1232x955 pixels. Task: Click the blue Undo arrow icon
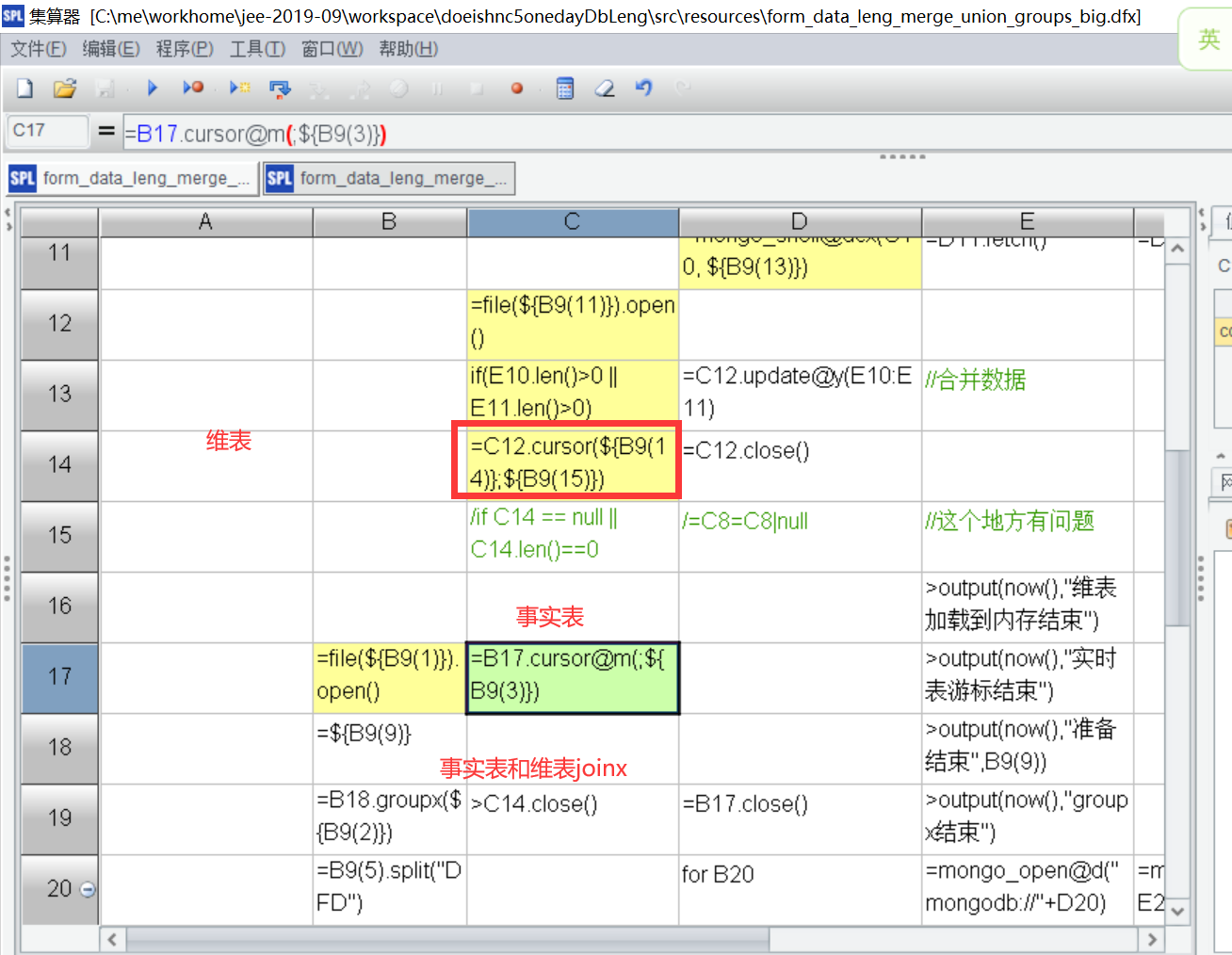click(x=644, y=88)
